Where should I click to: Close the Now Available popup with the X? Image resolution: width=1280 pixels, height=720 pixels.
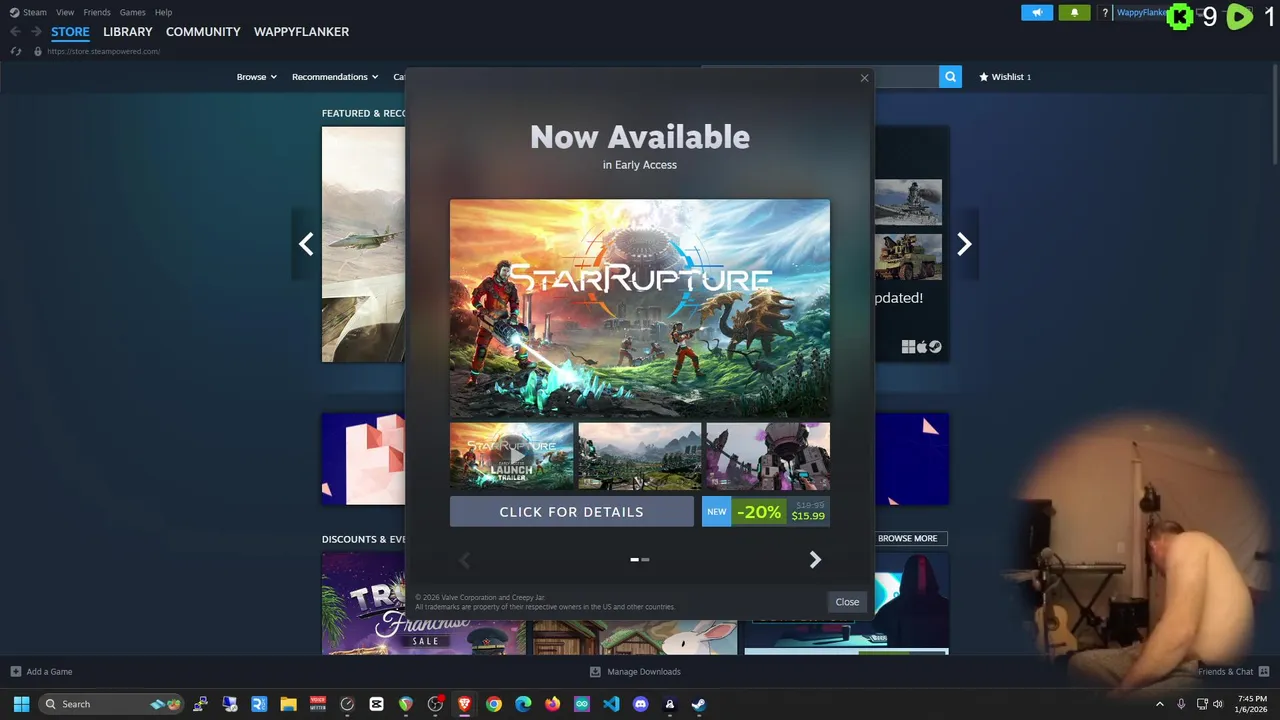click(x=865, y=78)
